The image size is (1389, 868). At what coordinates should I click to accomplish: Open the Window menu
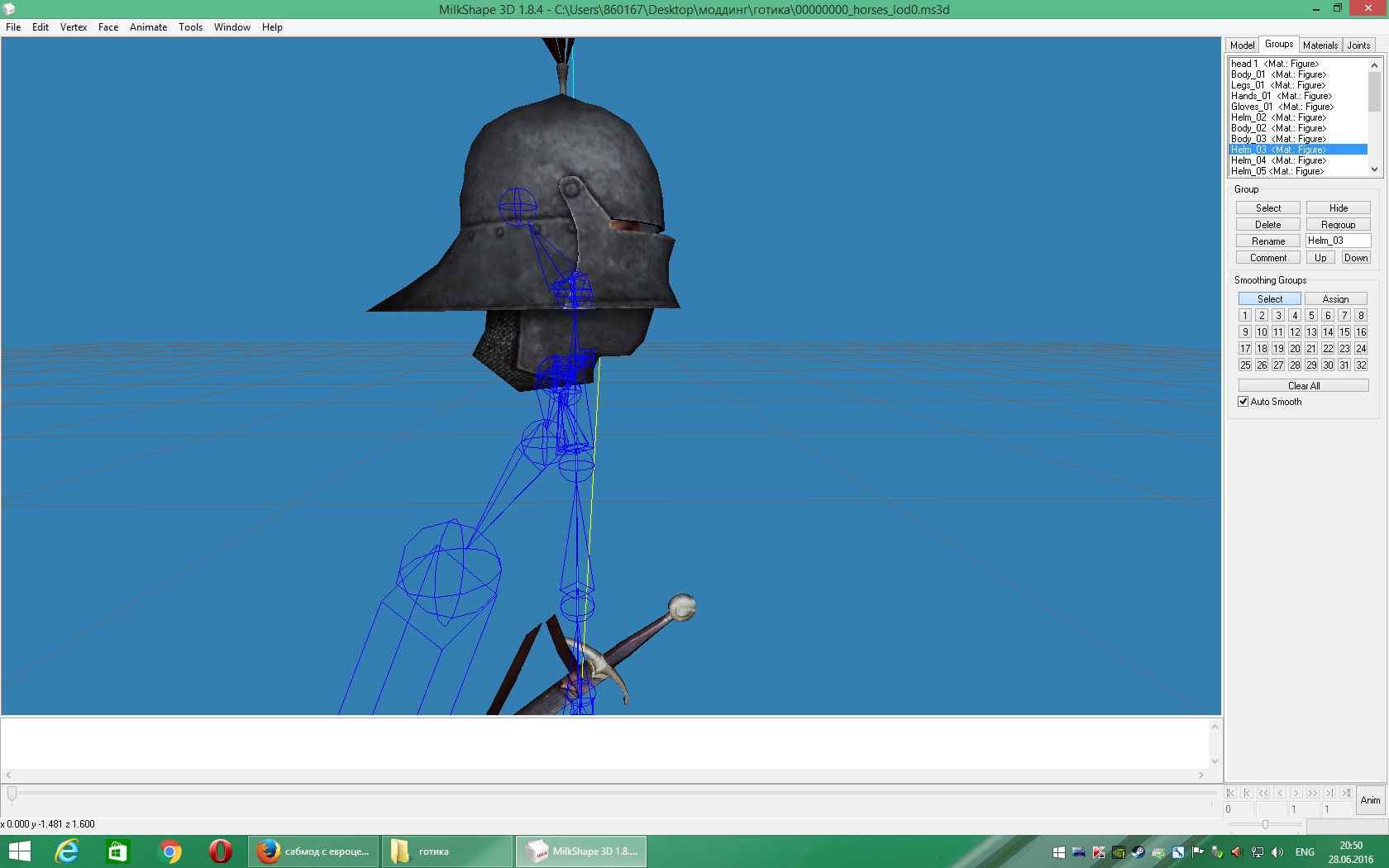point(232,27)
